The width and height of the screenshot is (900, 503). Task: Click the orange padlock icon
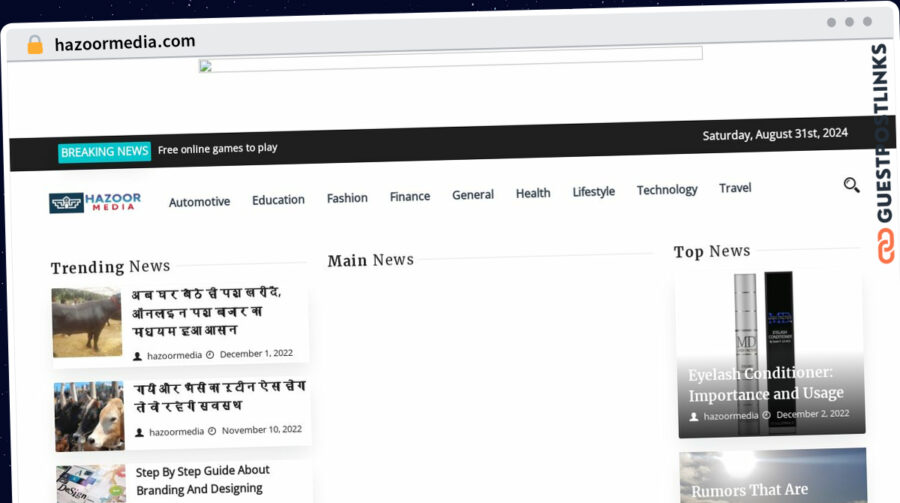[35, 45]
